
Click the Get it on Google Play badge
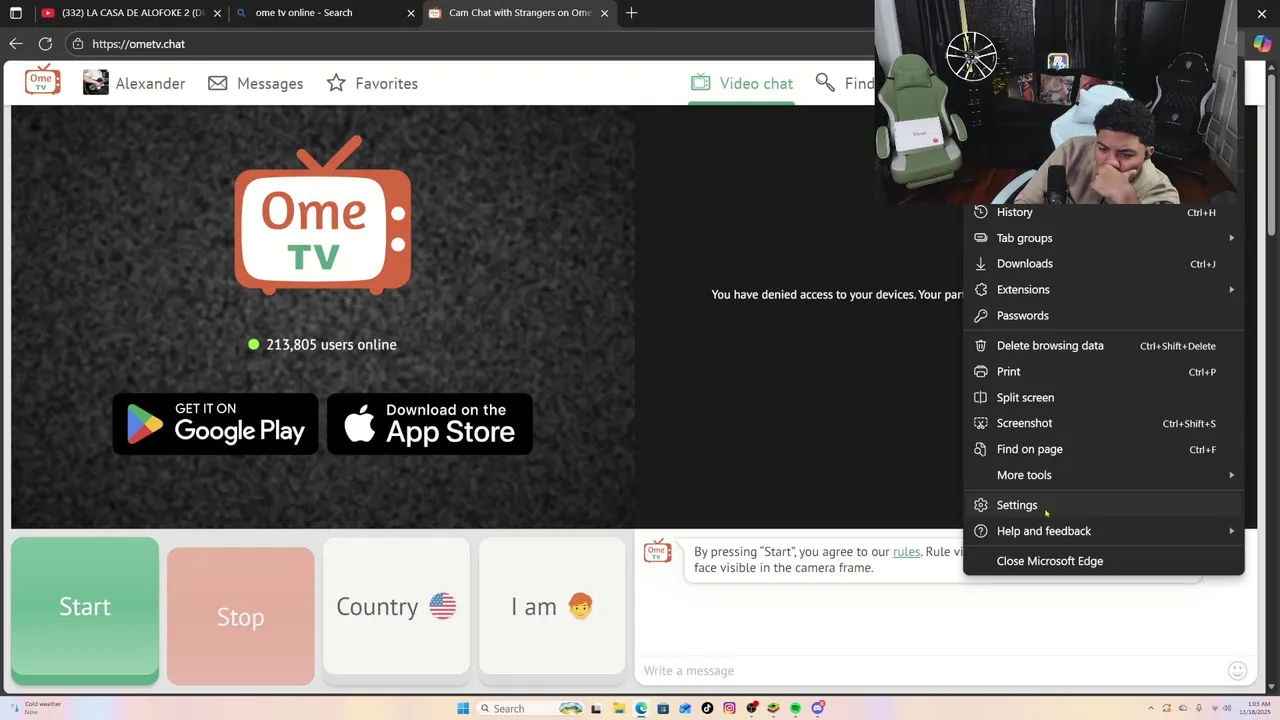click(215, 423)
